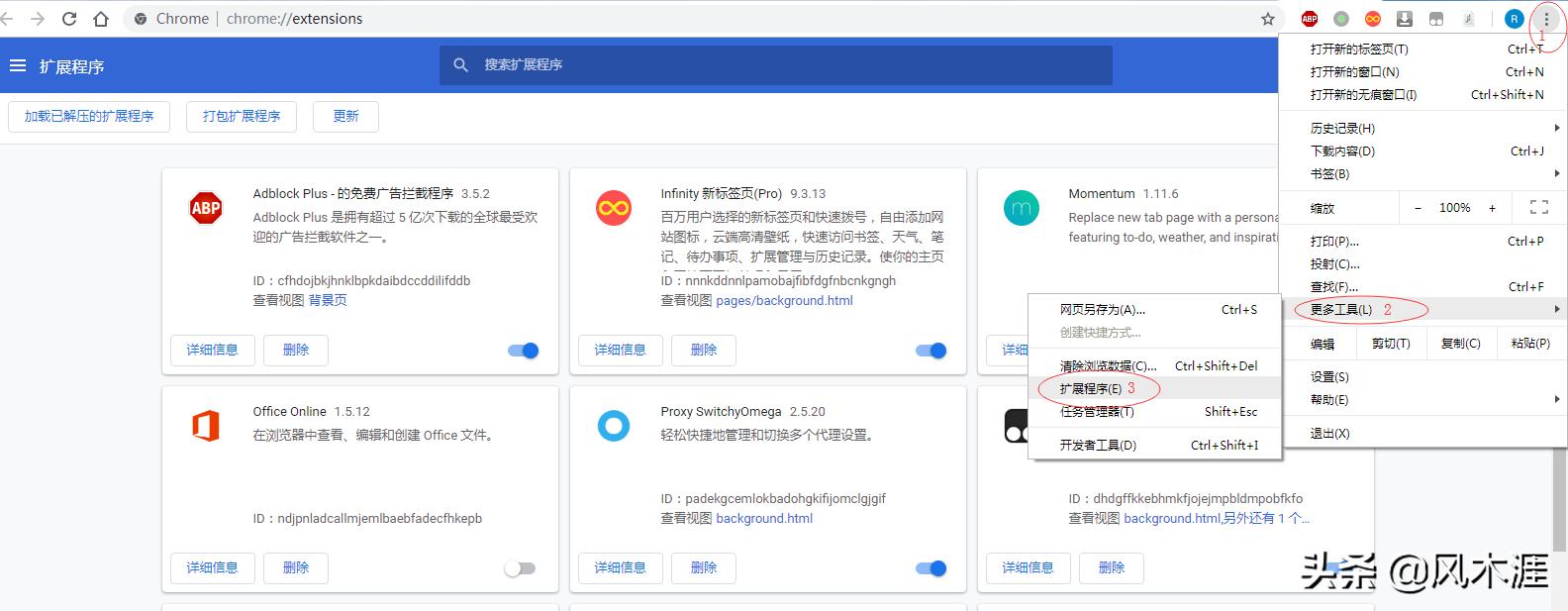The width and height of the screenshot is (1568, 611).
Task: Select 打开新的无痕窗口(I) menu item
Action: [1425, 94]
